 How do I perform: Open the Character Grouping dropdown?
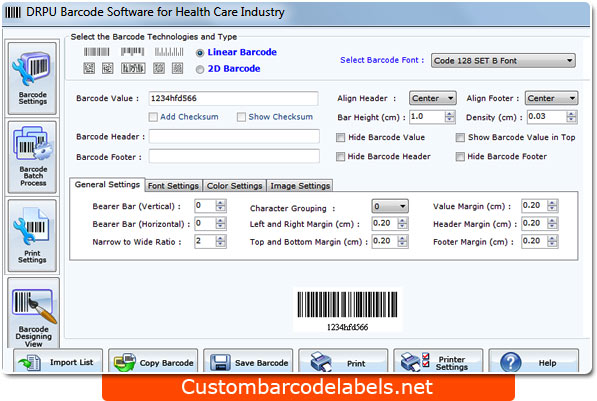(389, 206)
